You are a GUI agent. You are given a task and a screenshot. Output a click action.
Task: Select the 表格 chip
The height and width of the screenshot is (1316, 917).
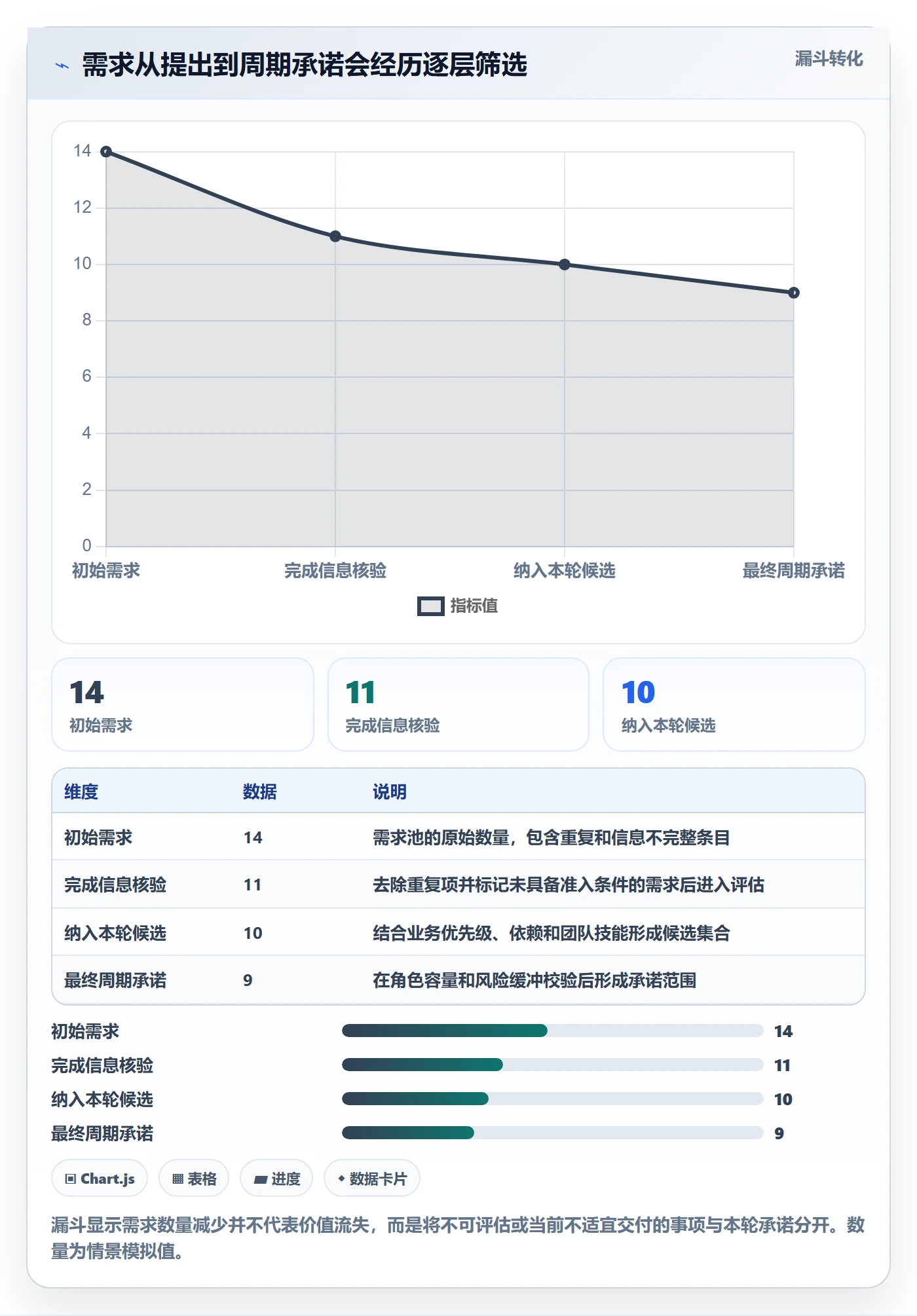click(x=194, y=1179)
